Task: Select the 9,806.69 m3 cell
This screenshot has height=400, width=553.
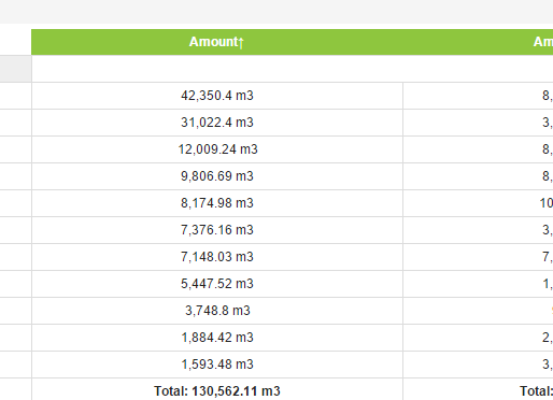Action: [x=217, y=176]
